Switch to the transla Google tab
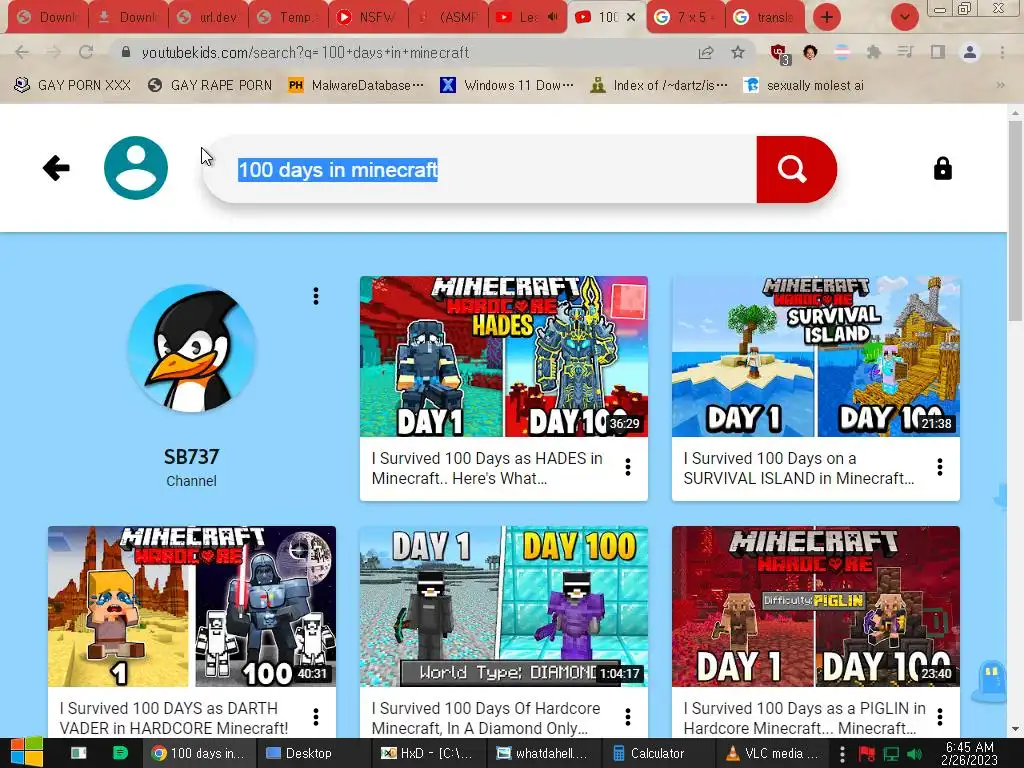 (x=765, y=17)
